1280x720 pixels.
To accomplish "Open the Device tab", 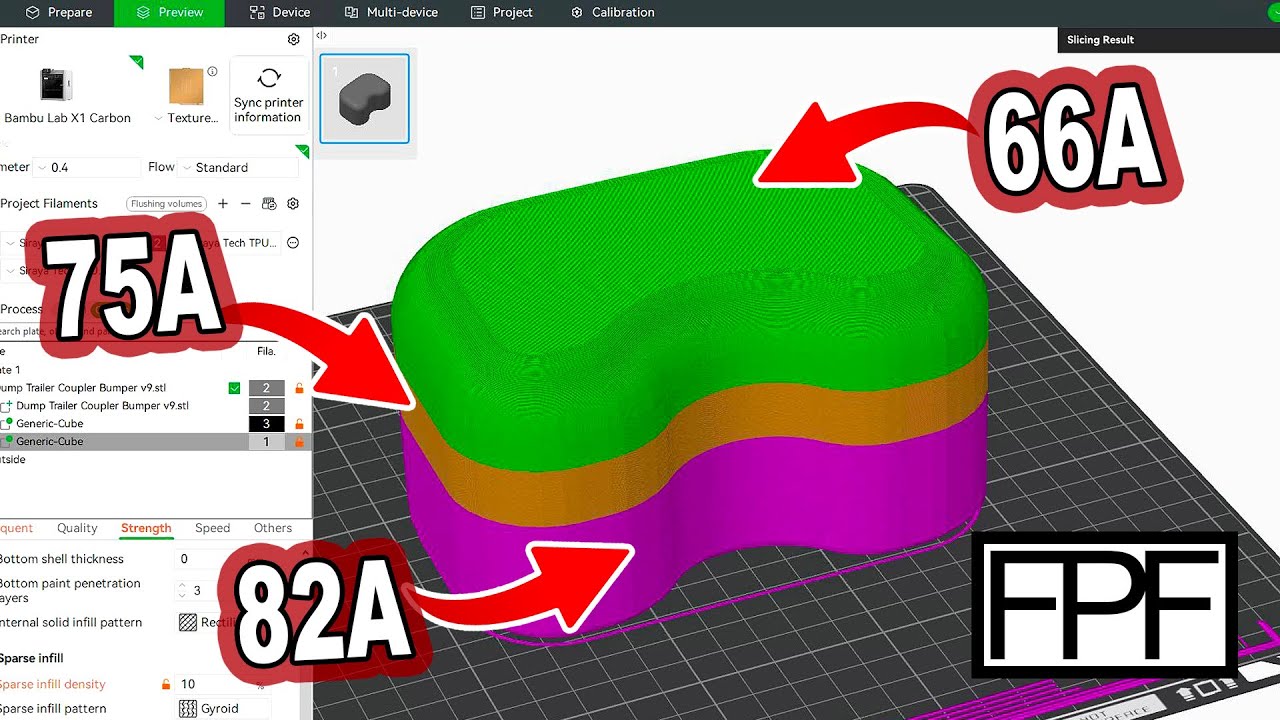I will [280, 13].
